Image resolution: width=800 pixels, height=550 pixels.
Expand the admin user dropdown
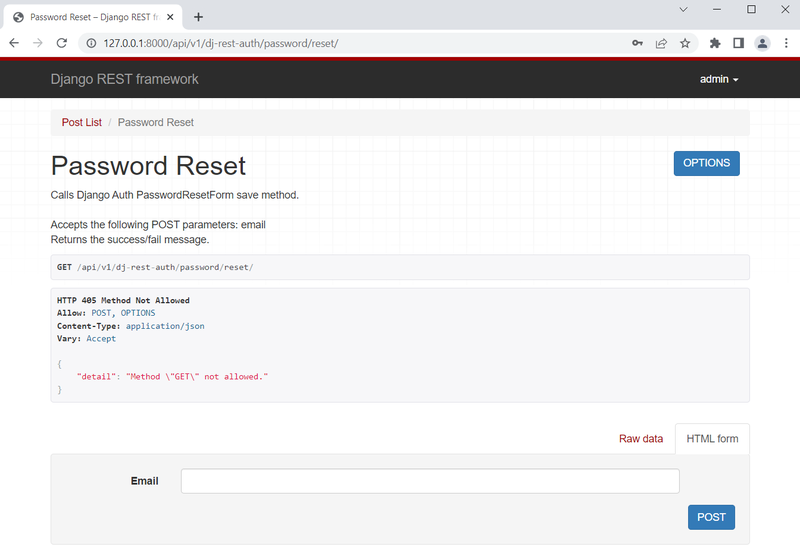coord(719,79)
